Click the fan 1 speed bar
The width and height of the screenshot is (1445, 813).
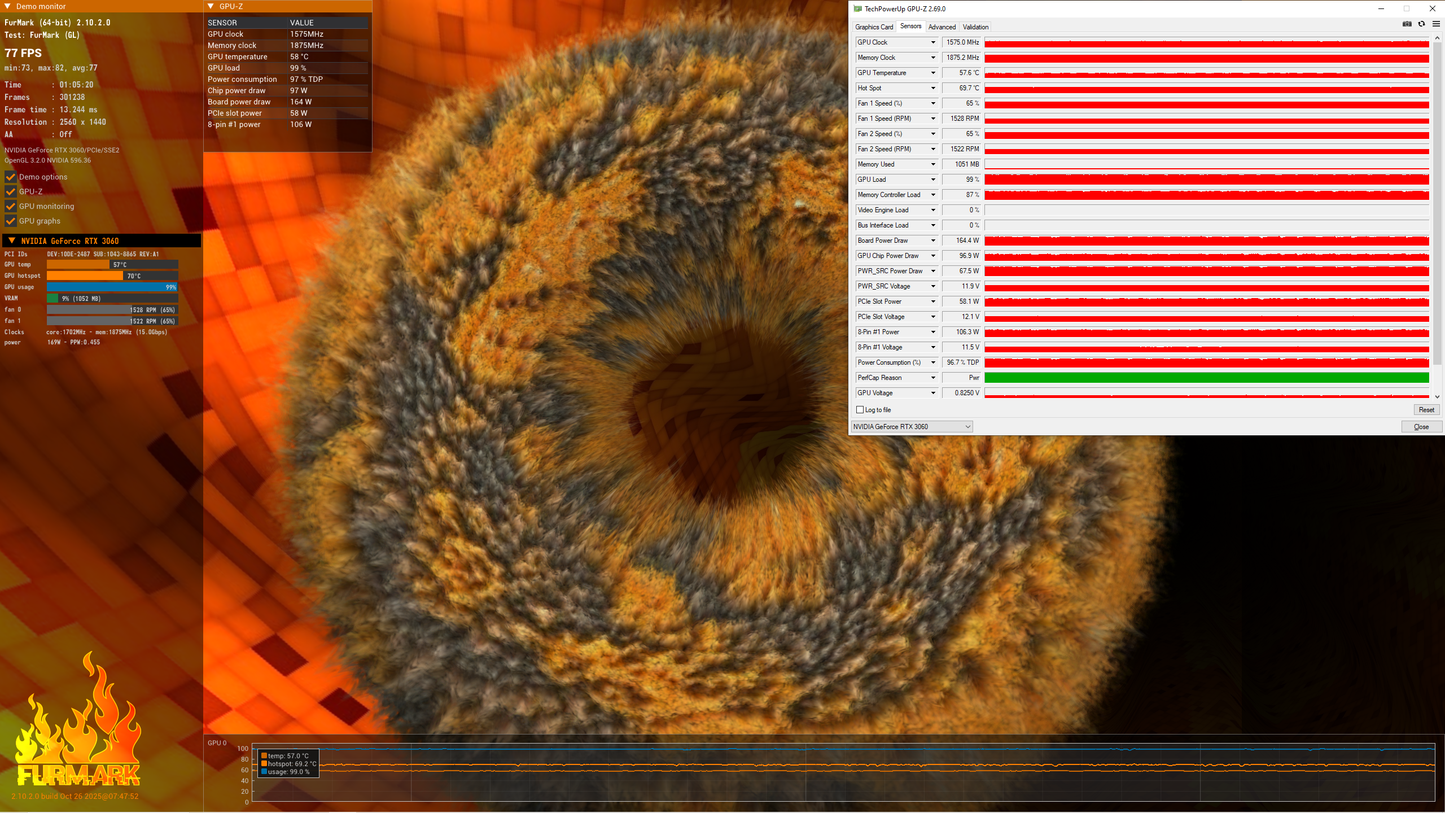pyautogui.click(x=112, y=321)
